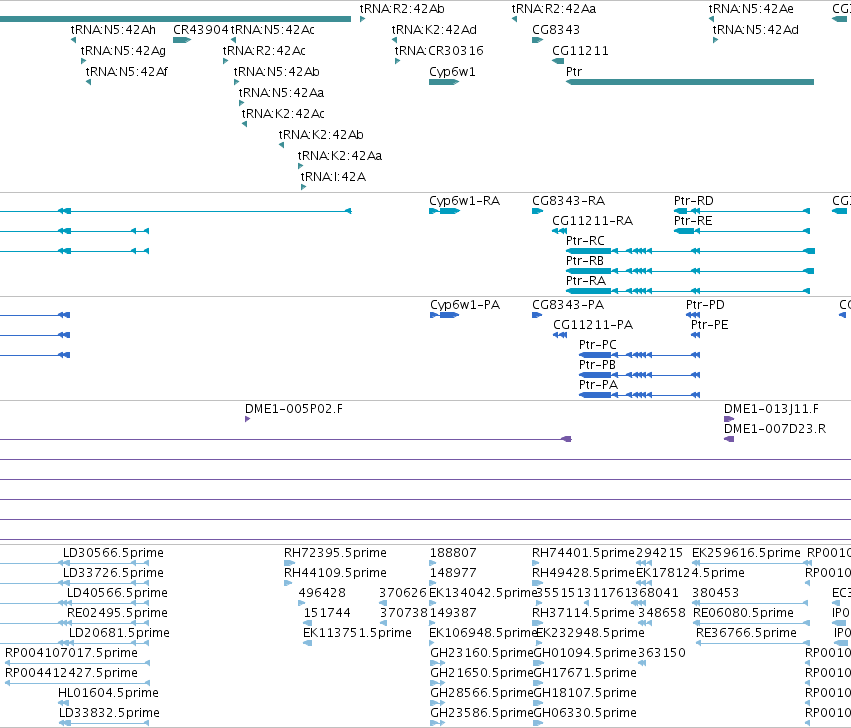This screenshot has height=728, width=851.
Task: Open the CR43904 gene label
Action: tap(201, 30)
